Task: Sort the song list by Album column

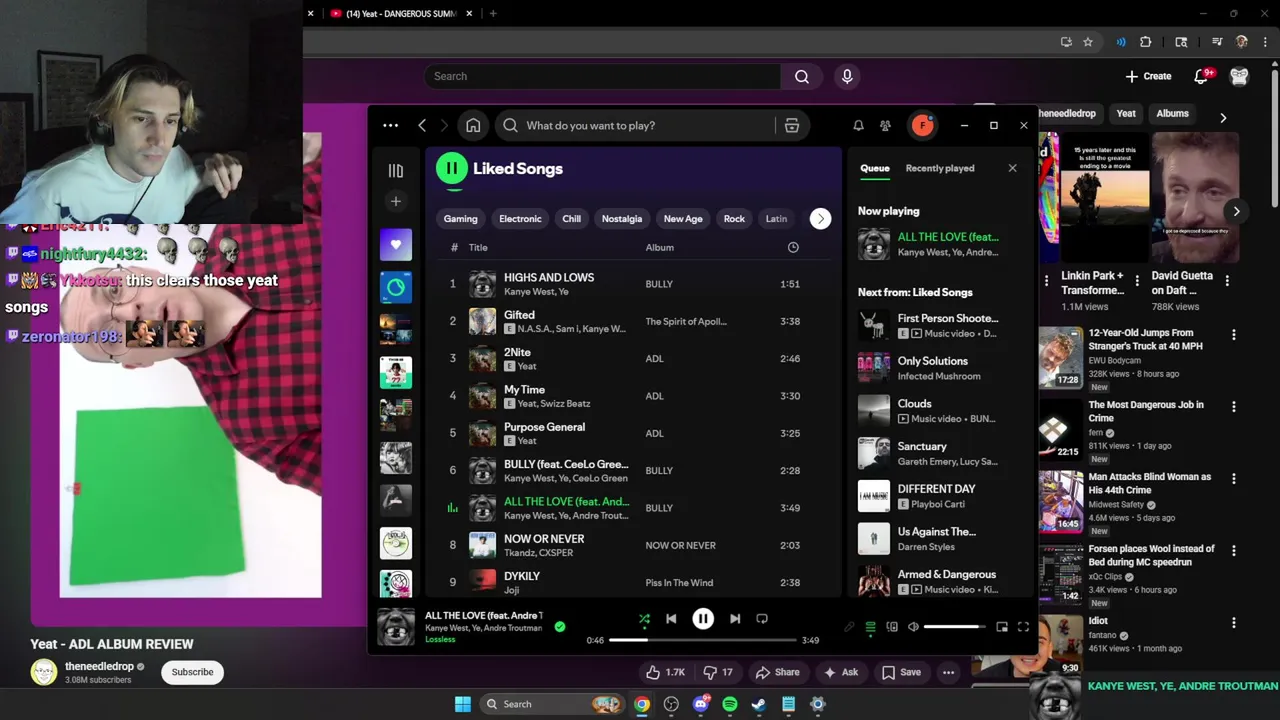Action: tap(659, 247)
